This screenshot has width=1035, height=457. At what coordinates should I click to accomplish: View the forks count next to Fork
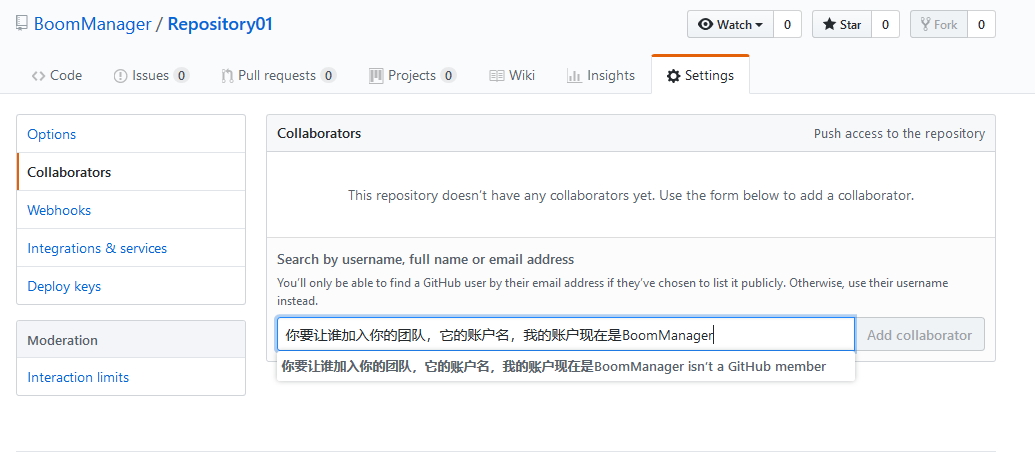(982, 24)
